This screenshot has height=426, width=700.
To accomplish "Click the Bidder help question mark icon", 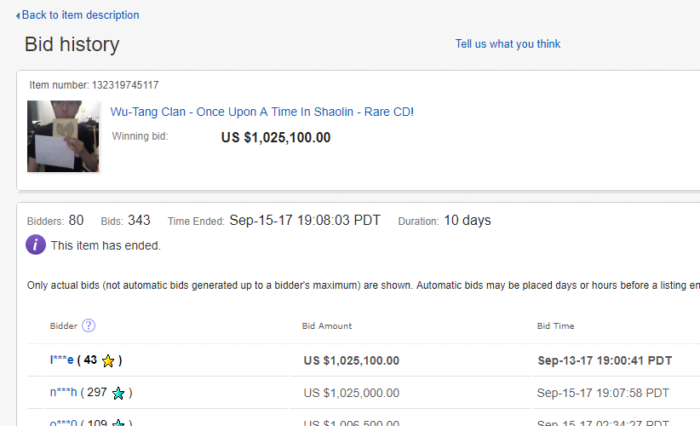I will 88,326.
